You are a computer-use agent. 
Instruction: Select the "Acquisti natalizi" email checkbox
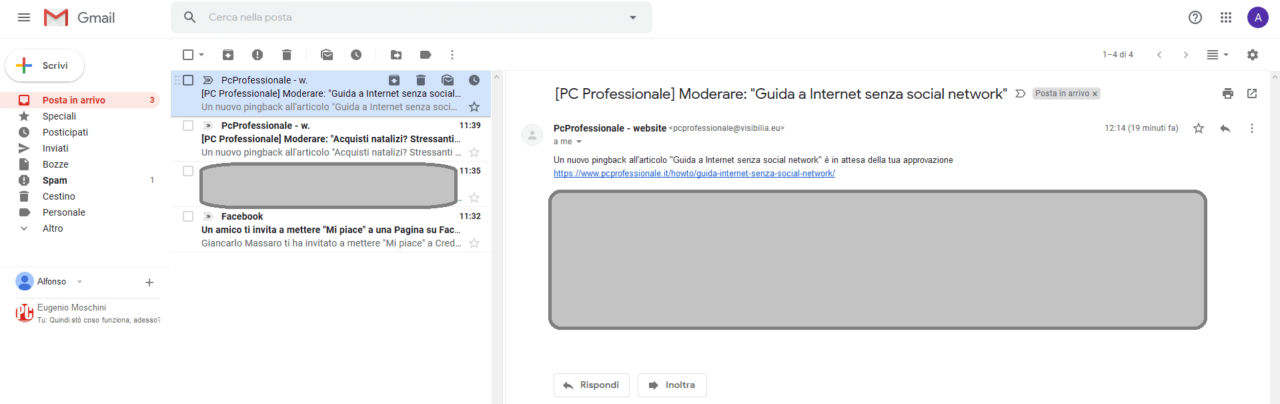(188, 126)
